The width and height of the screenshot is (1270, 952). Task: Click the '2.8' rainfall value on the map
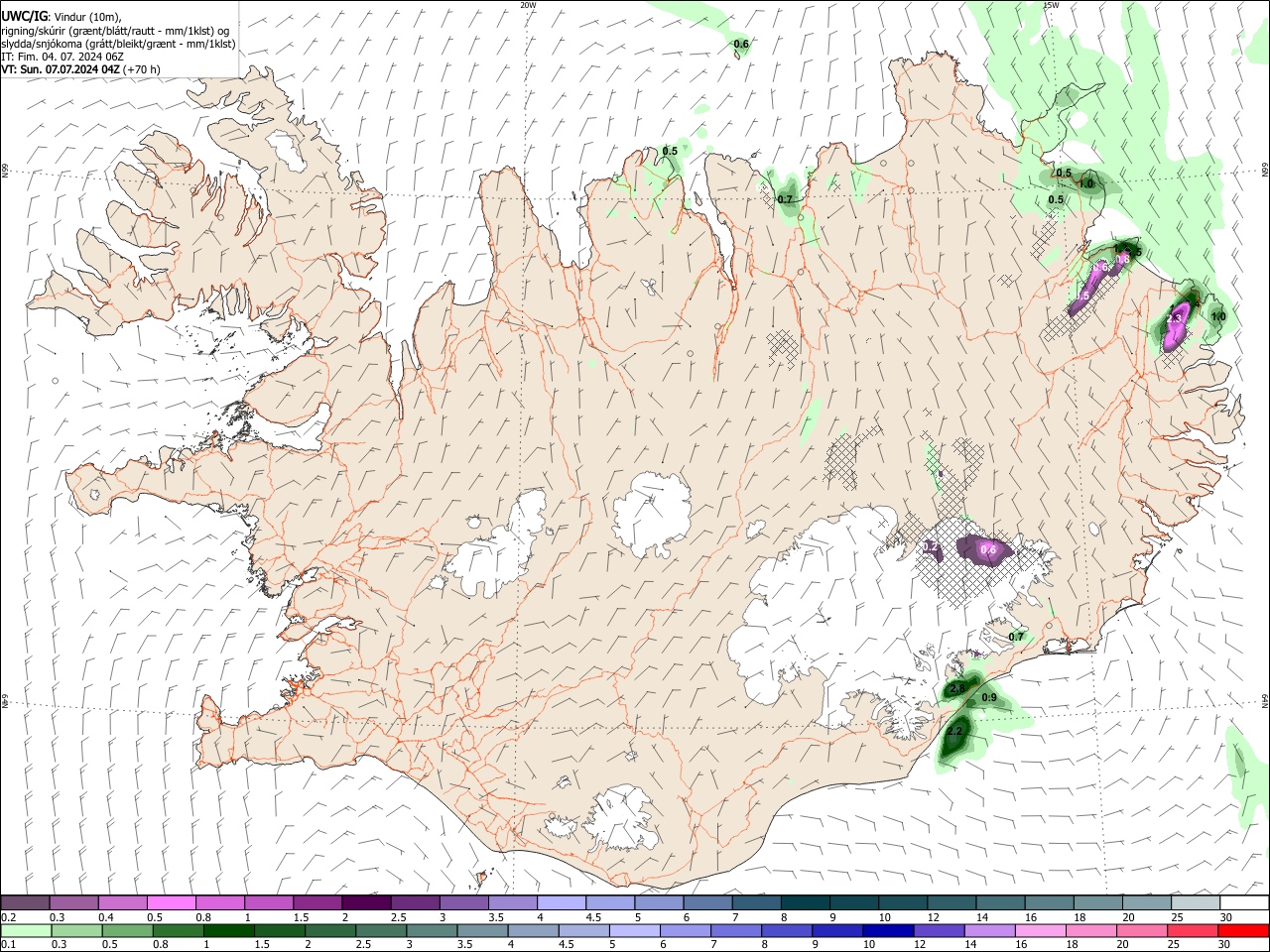(957, 689)
